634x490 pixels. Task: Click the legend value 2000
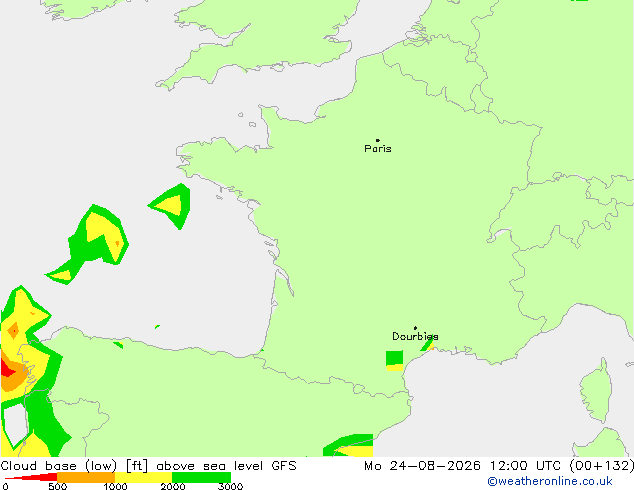point(173,486)
